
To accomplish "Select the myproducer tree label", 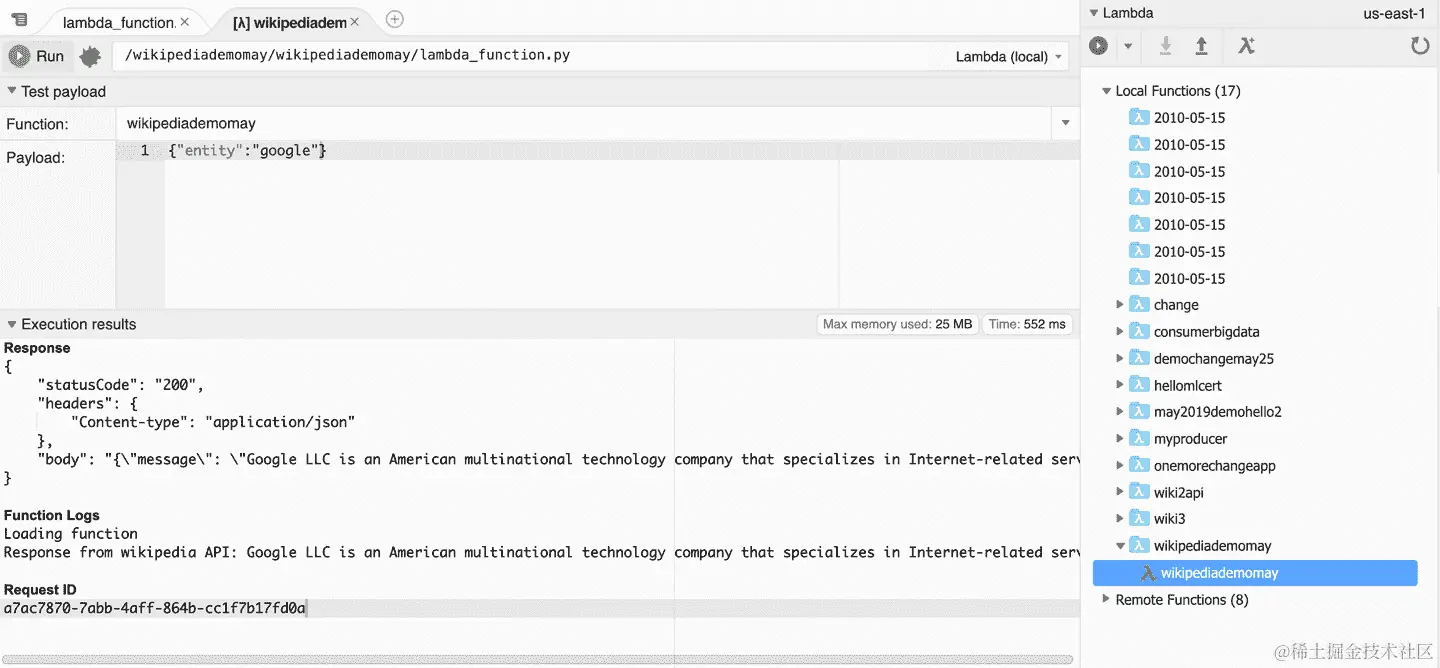I will (x=1190, y=438).
